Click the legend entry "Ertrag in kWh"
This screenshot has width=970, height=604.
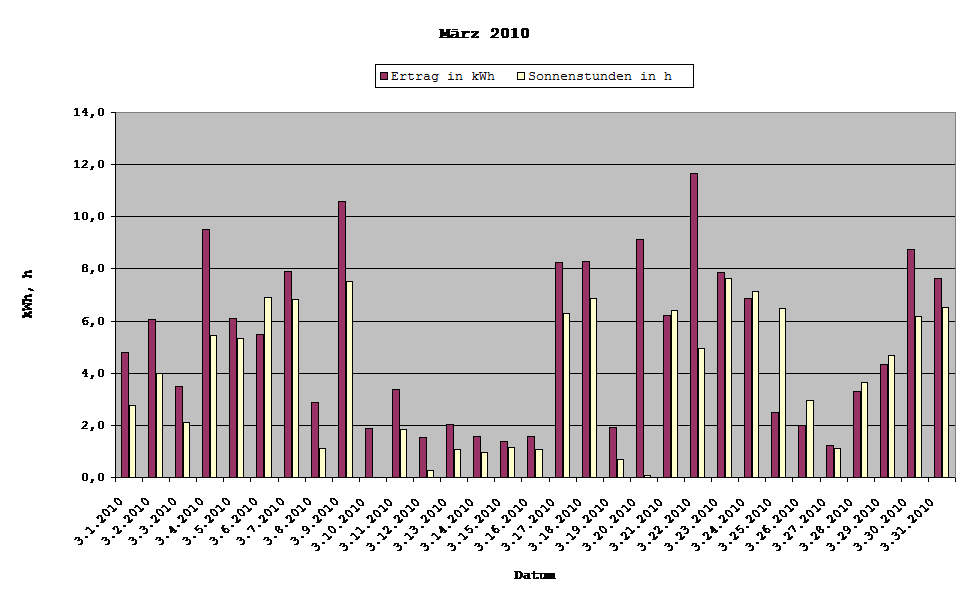click(x=443, y=75)
